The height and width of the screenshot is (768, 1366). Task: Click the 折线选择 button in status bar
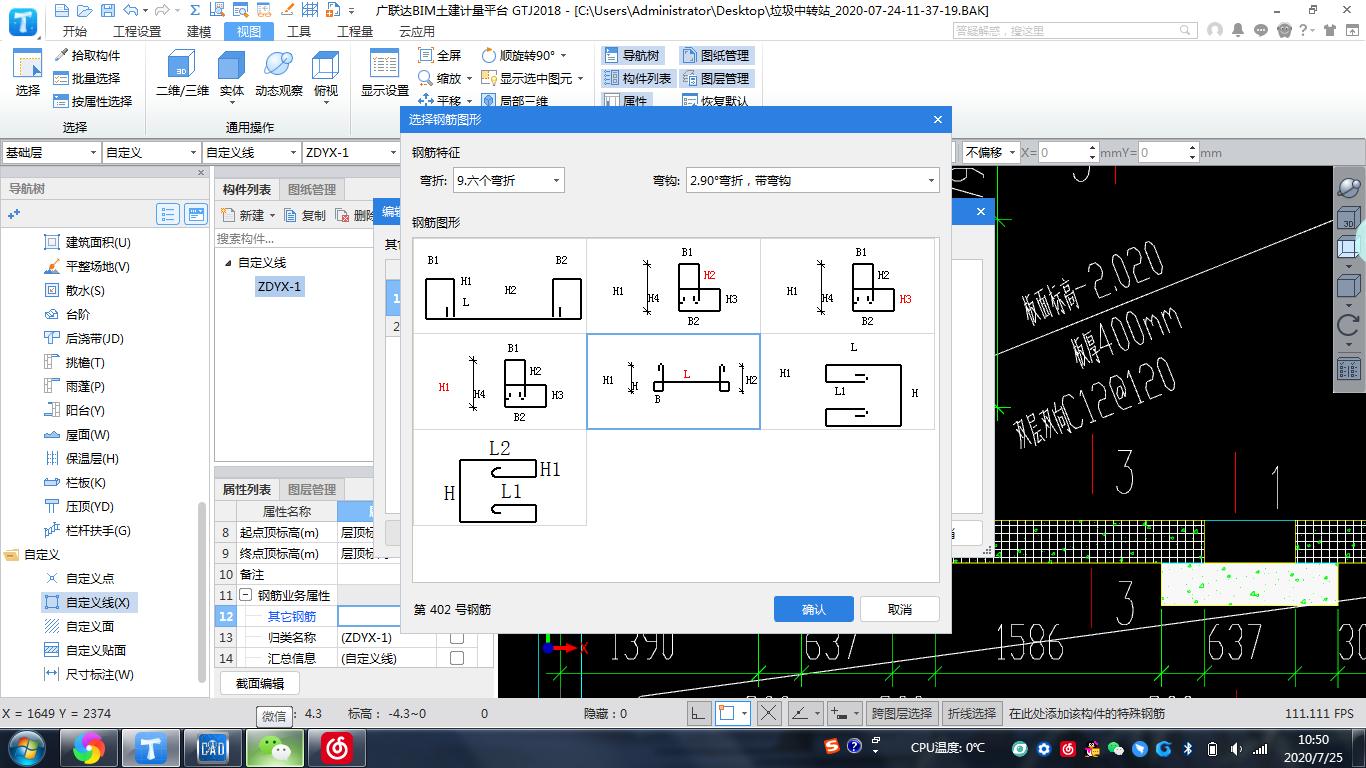[x=973, y=713]
